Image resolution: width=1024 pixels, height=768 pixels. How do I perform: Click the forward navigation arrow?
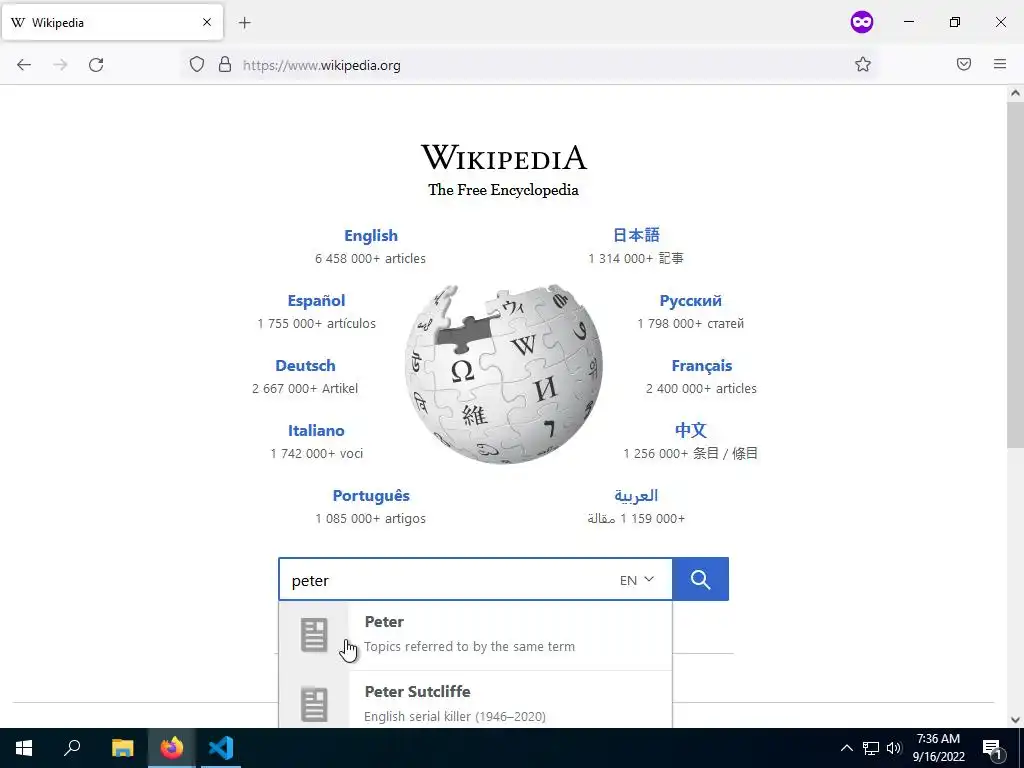click(60, 65)
